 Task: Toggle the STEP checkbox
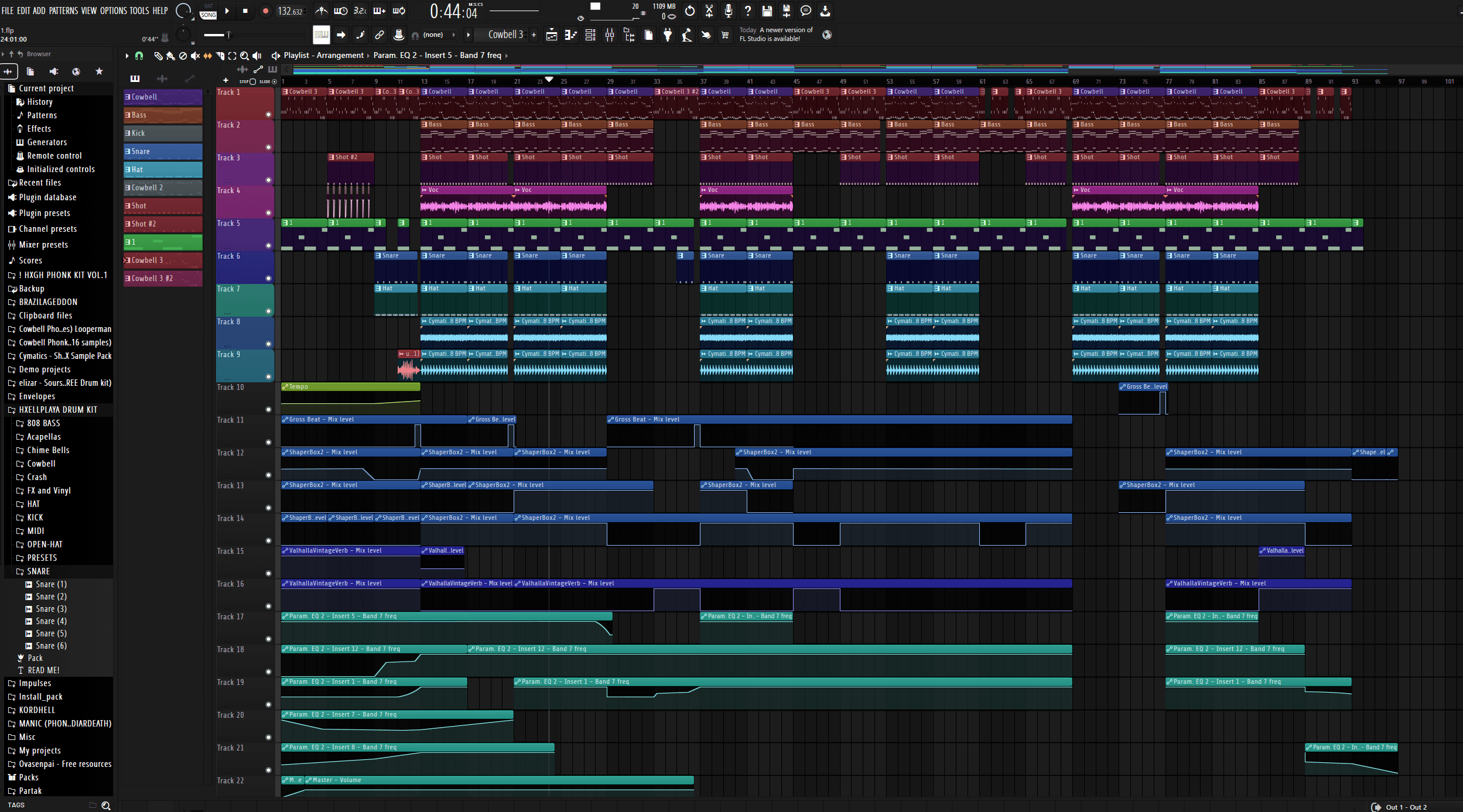coord(253,81)
